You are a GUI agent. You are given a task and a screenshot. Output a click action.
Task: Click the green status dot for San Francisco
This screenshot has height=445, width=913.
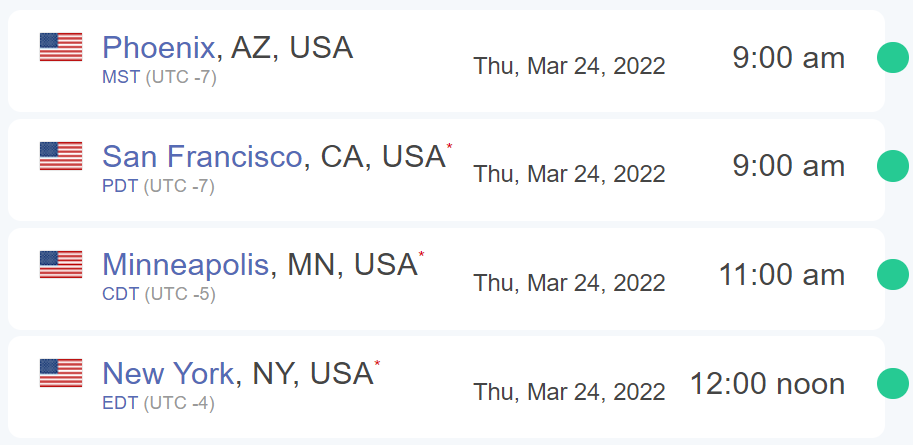(x=893, y=166)
